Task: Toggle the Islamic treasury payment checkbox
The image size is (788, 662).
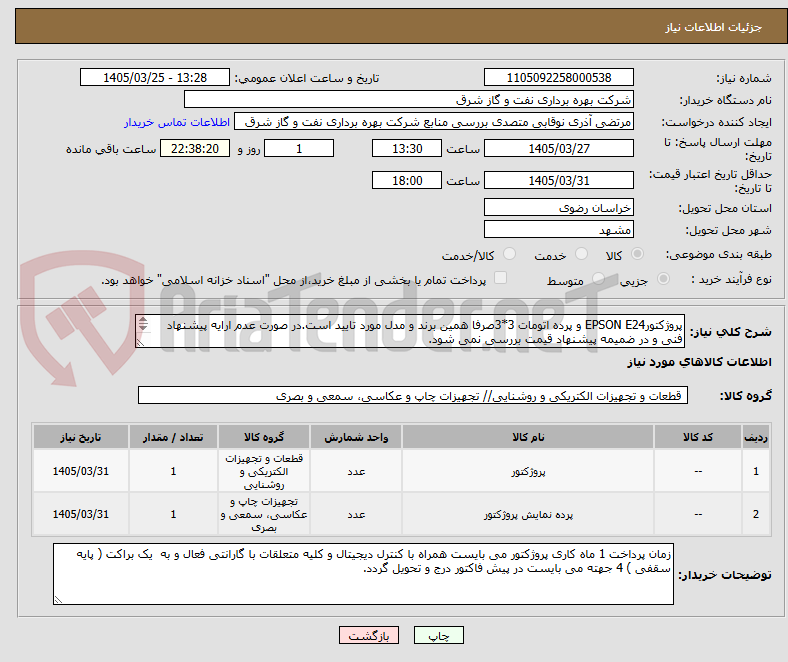Action: click(x=501, y=278)
